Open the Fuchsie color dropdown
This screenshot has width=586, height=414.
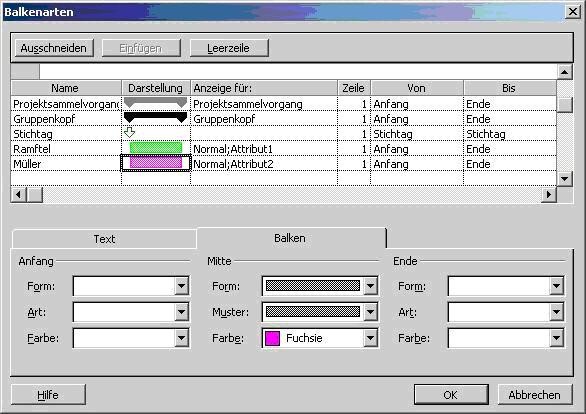tap(370, 338)
